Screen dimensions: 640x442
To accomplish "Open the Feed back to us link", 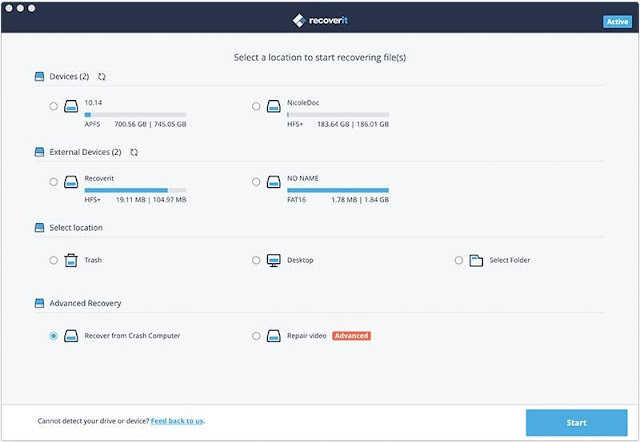I will (177, 421).
